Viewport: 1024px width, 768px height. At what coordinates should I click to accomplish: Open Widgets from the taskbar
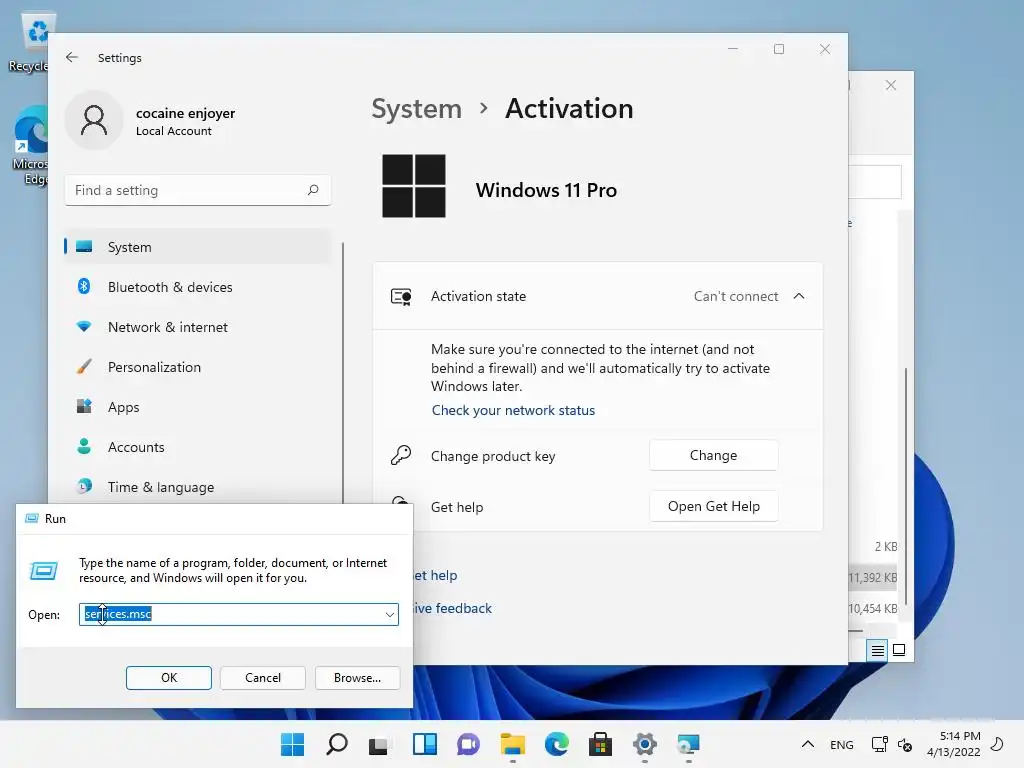point(424,744)
